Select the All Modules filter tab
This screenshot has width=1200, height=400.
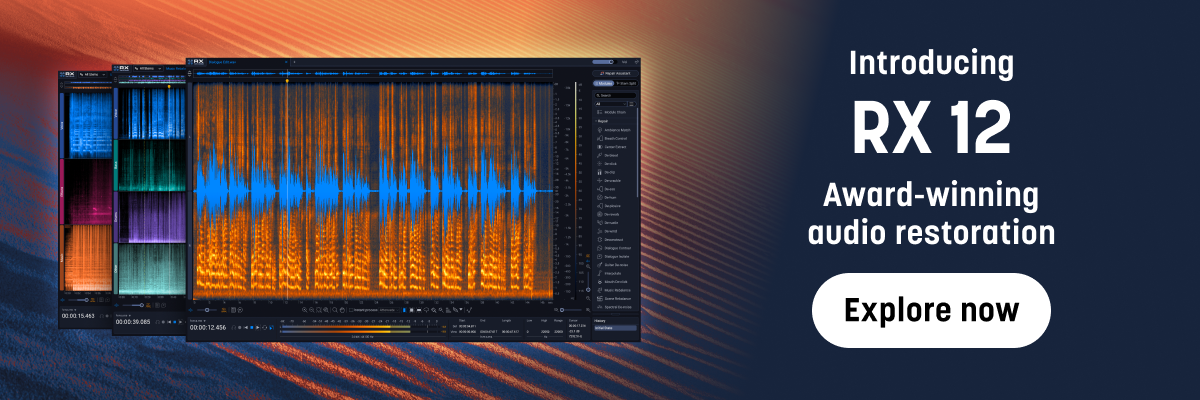pos(603,83)
